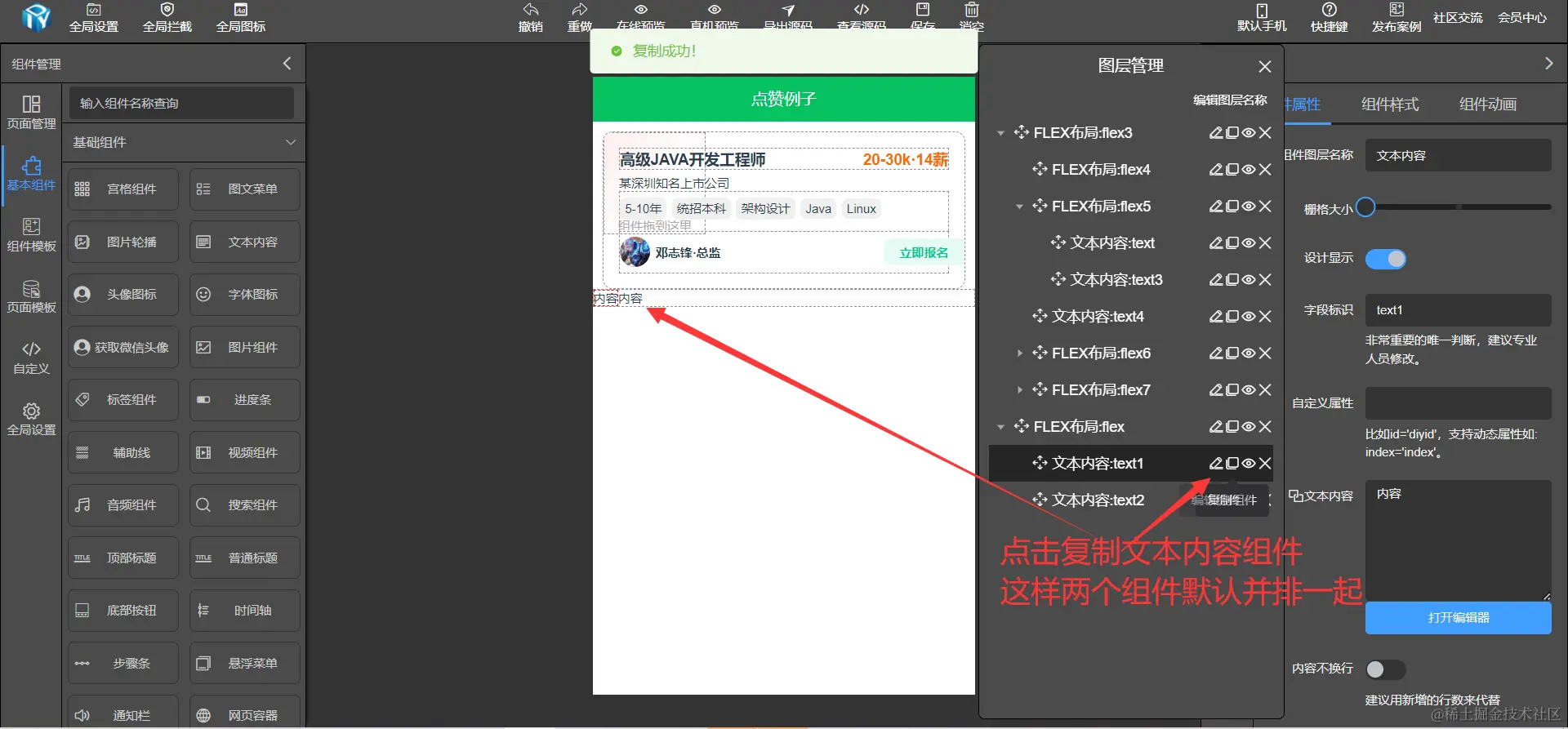This screenshot has width=1568, height=729.
Task: Switch to 页面模板 sidebar tab
Action: (x=31, y=296)
